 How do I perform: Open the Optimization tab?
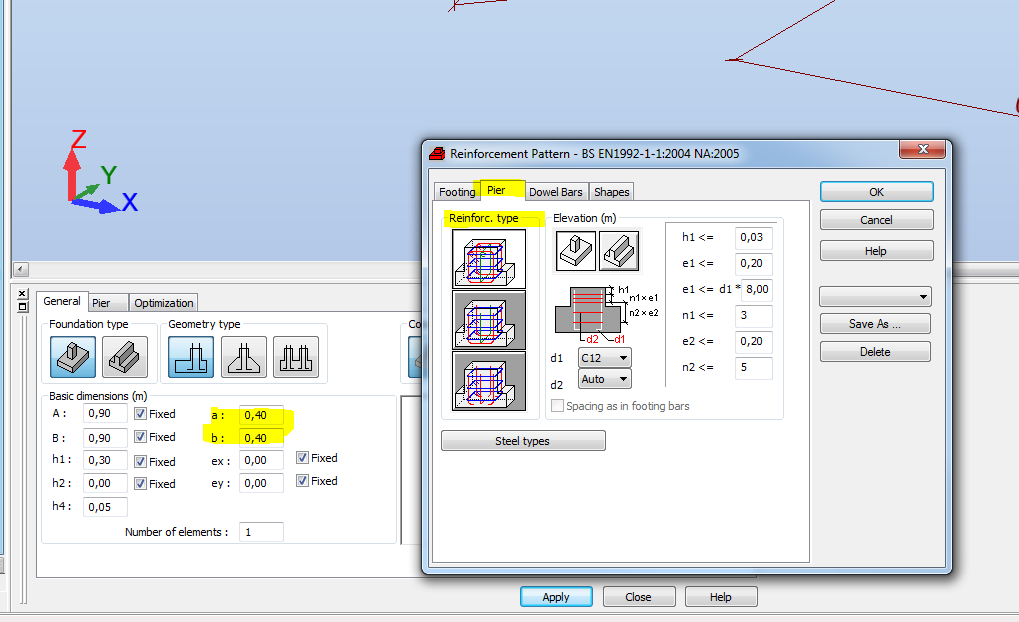coord(162,303)
